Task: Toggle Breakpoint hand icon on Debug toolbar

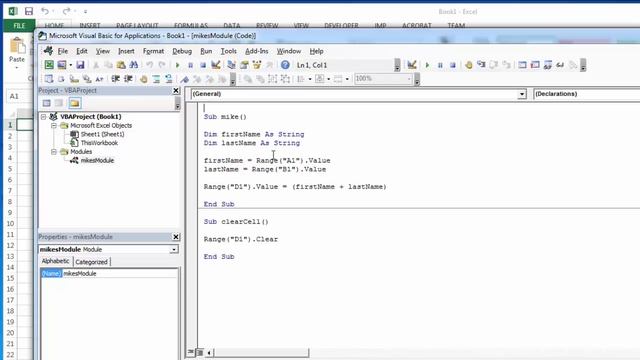Action: pyautogui.click(x=469, y=65)
